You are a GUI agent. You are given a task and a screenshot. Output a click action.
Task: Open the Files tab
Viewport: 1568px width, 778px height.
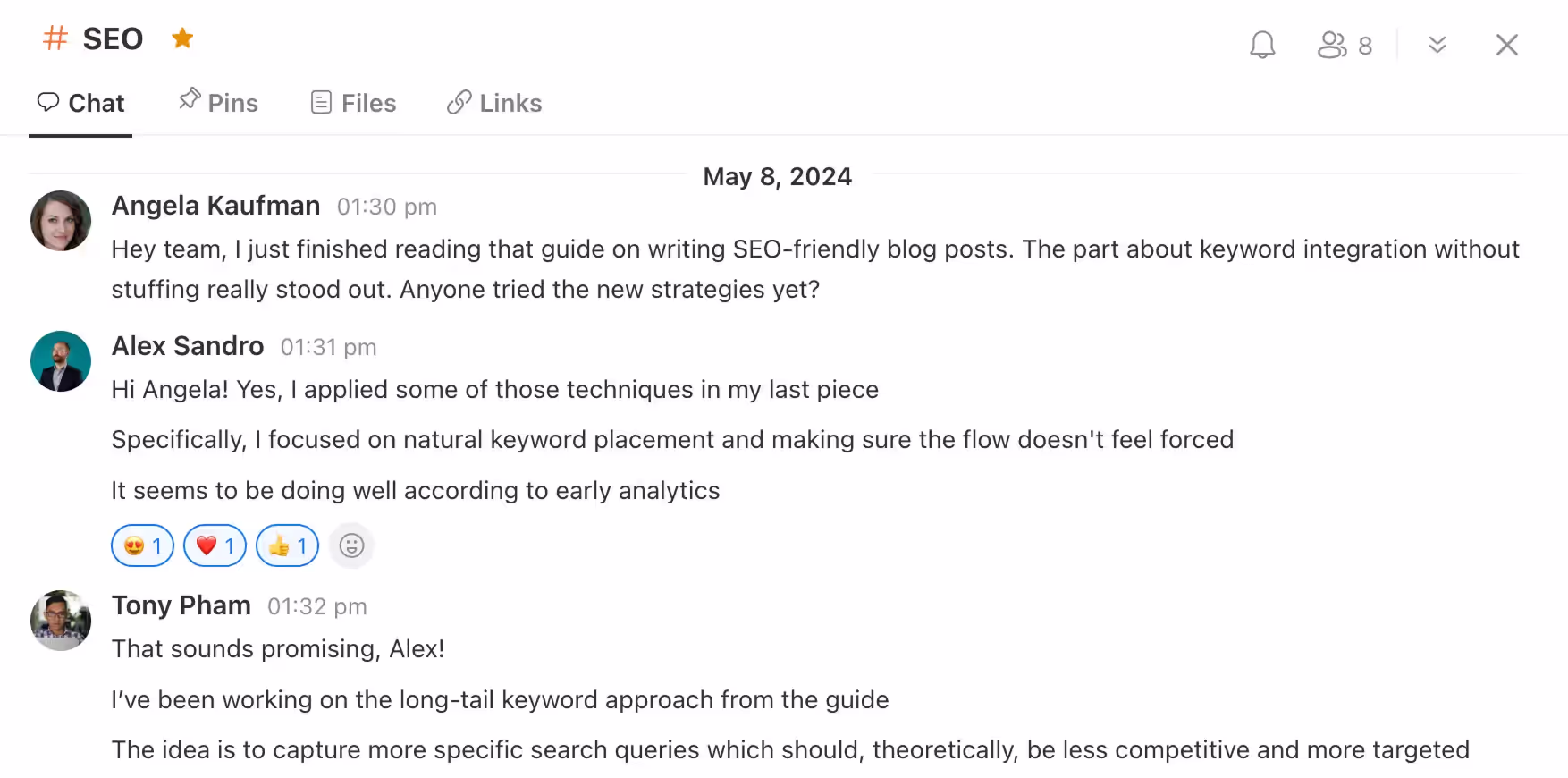pos(353,104)
